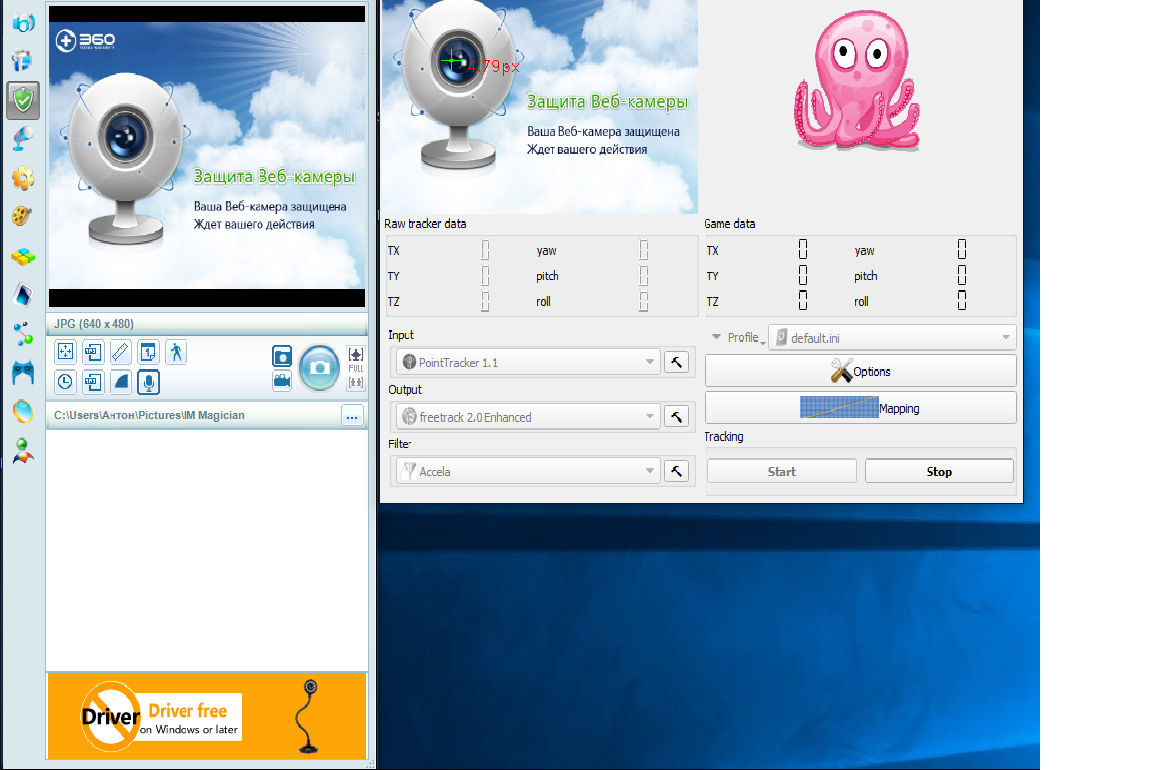Select the dark curve fade icon
Screen dimensions: 1152x770
click(x=120, y=382)
